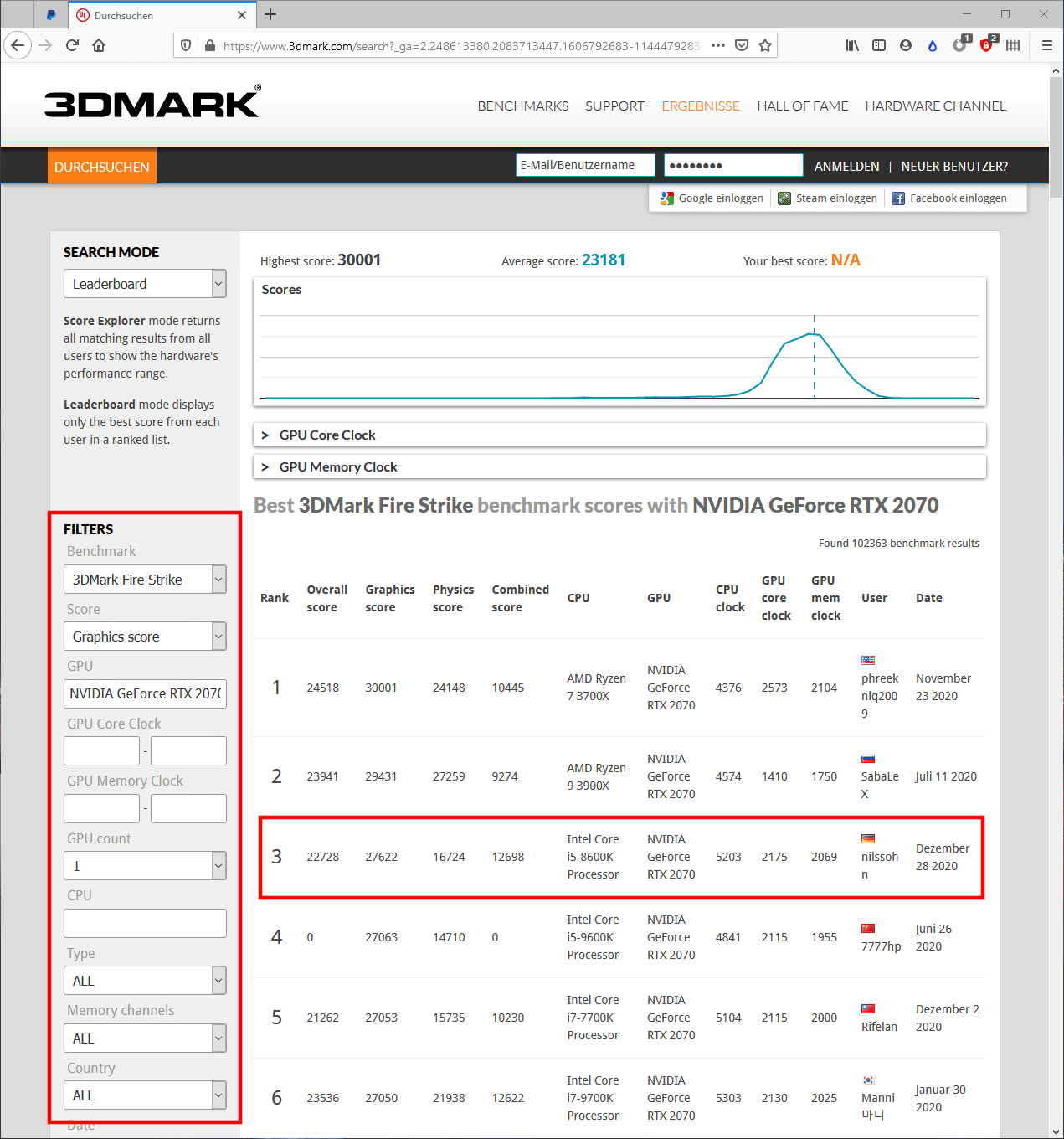Viewport: 1064px width, 1139px height.
Task: Click the CPU filter input field
Action: tap(145, 924)
